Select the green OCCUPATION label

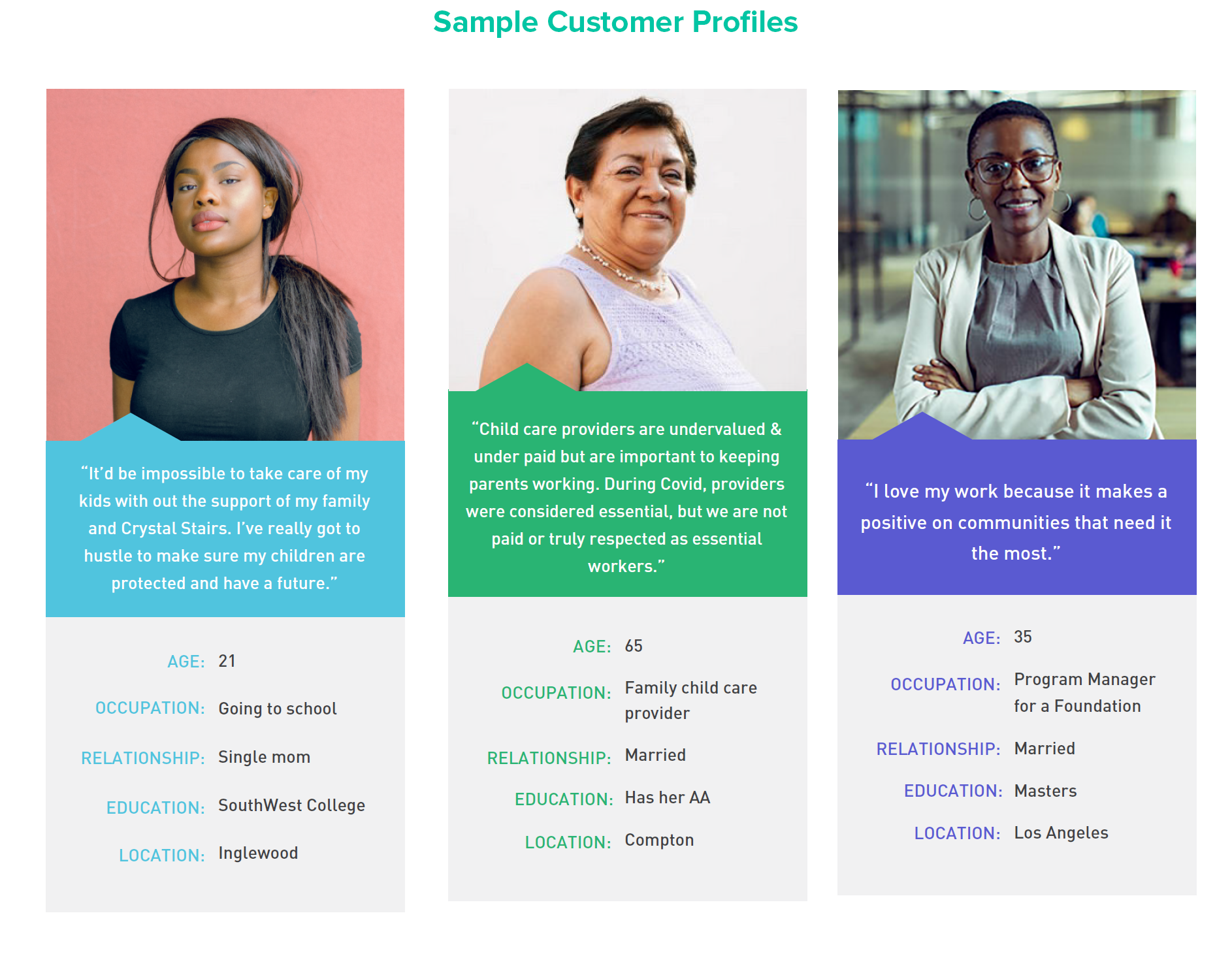click(556, 693)
